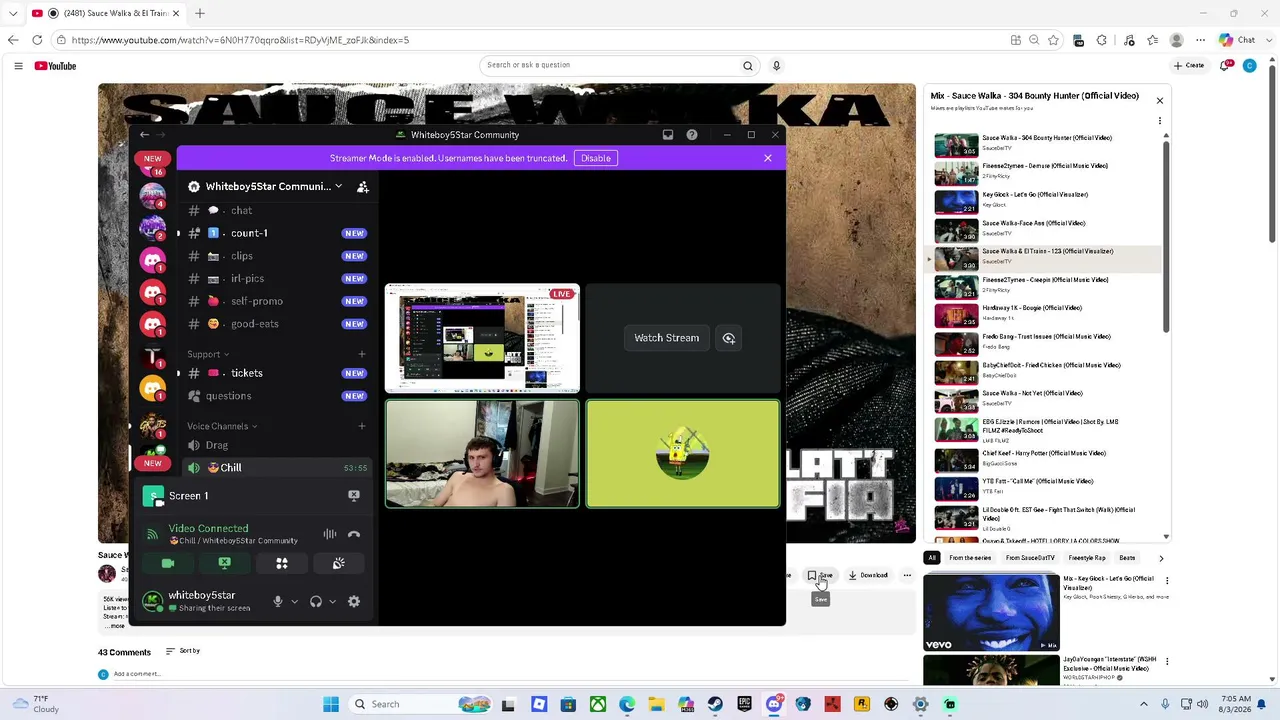
Task: Add a channel to Support category
Action: (362, 354)
